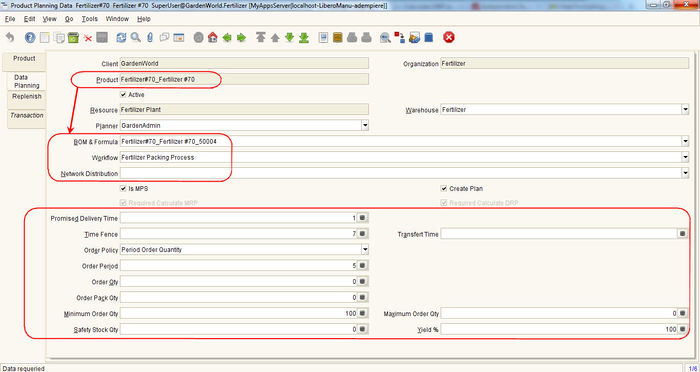
Task: Expand the BOM & Formula dropdown
Action: pyautogui.click(x=685, y=142)
